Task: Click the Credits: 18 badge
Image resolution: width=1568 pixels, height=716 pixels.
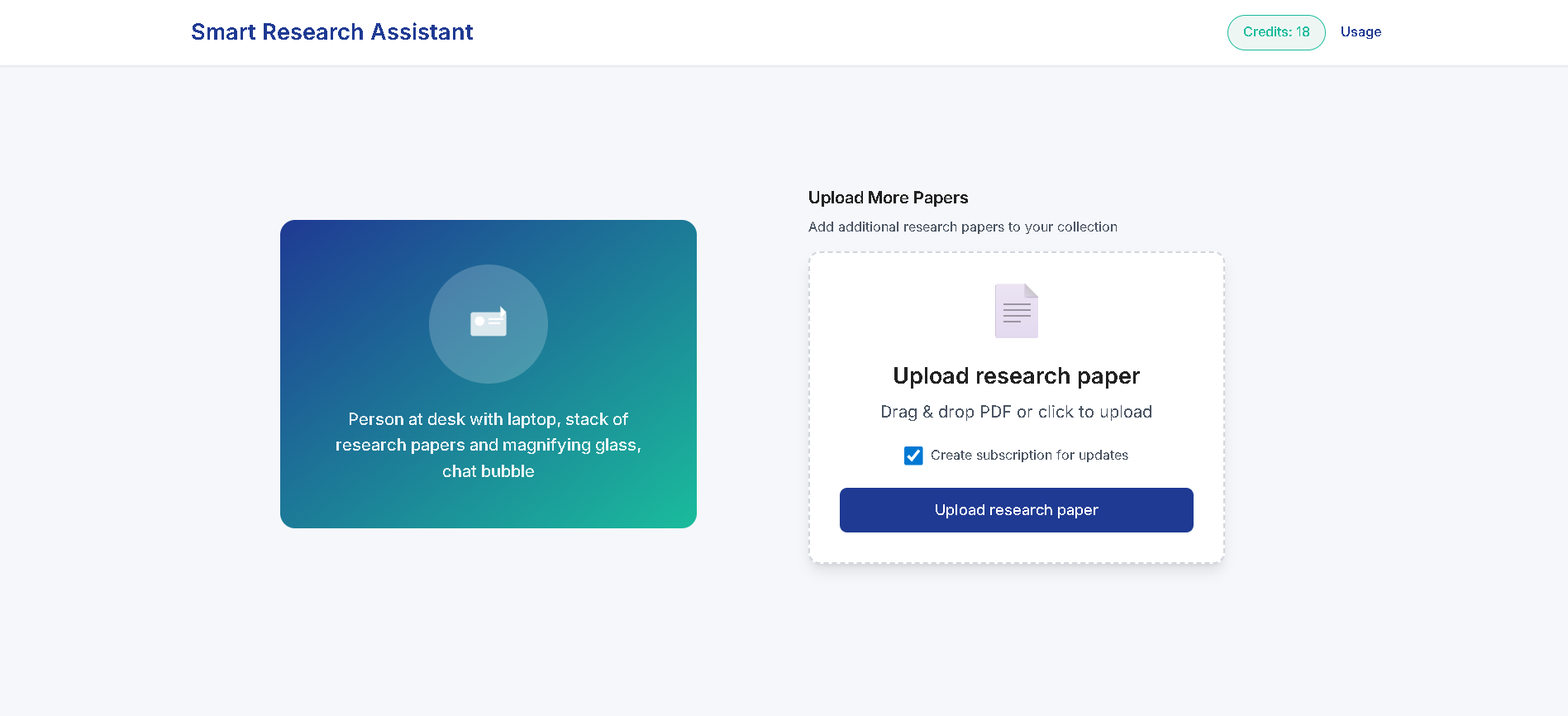Action: (1276, 32)
